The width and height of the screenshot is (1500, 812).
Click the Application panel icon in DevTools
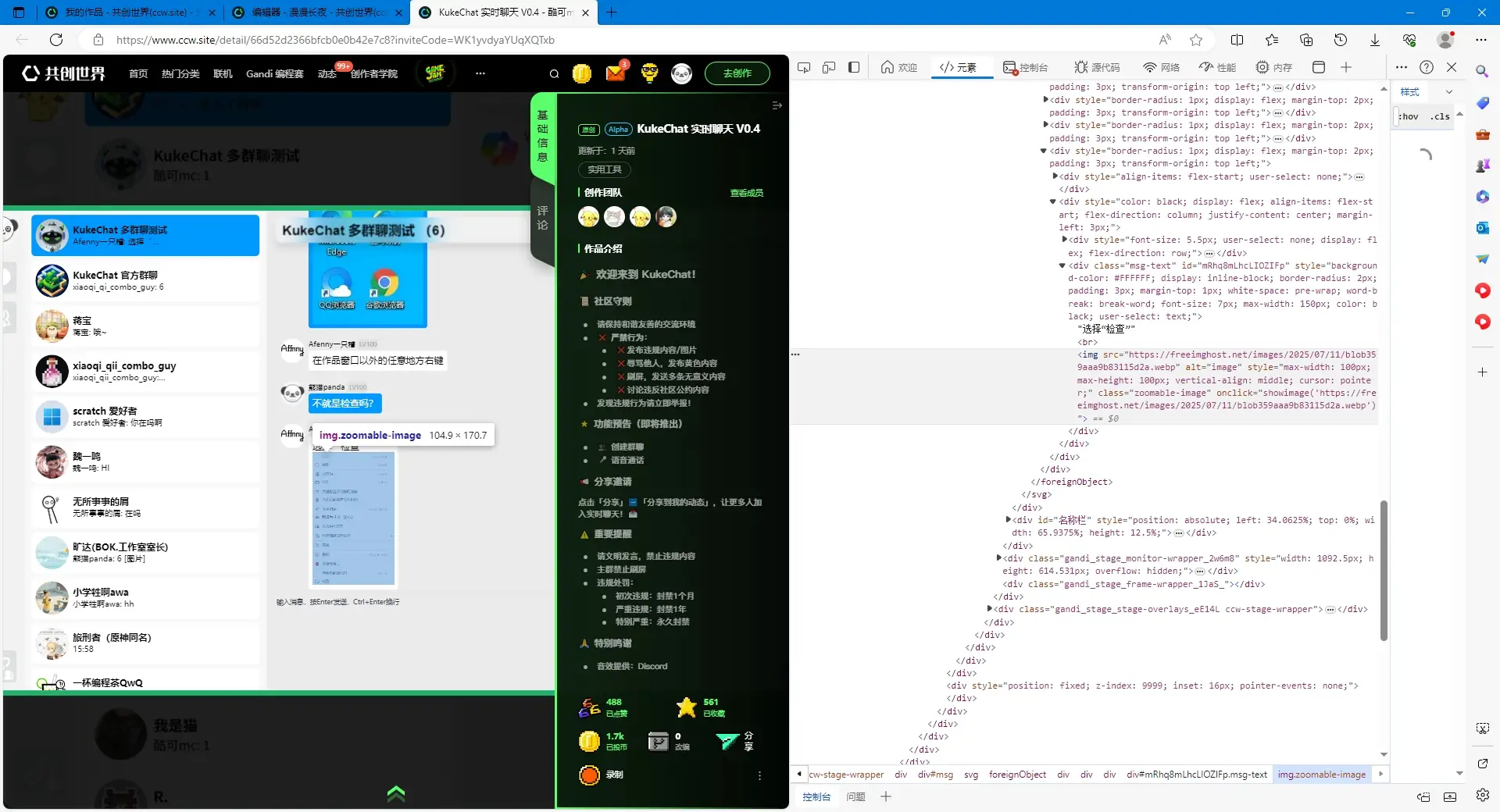coord(1319,67)
